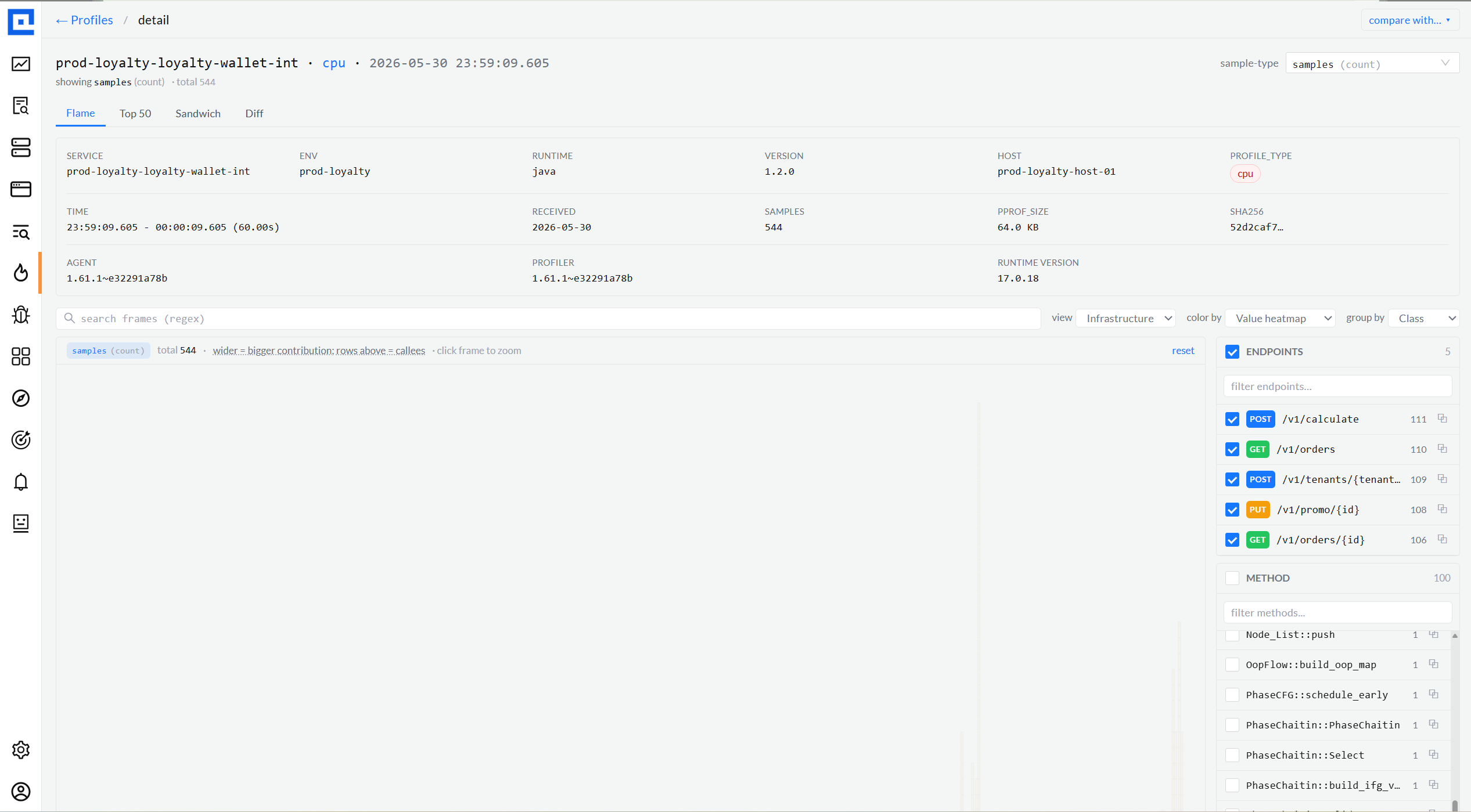Copy the PhaseCFG::schedule_early method icon
Viewport: 1471px width, 812px height.
click(x=1434, y=694)
